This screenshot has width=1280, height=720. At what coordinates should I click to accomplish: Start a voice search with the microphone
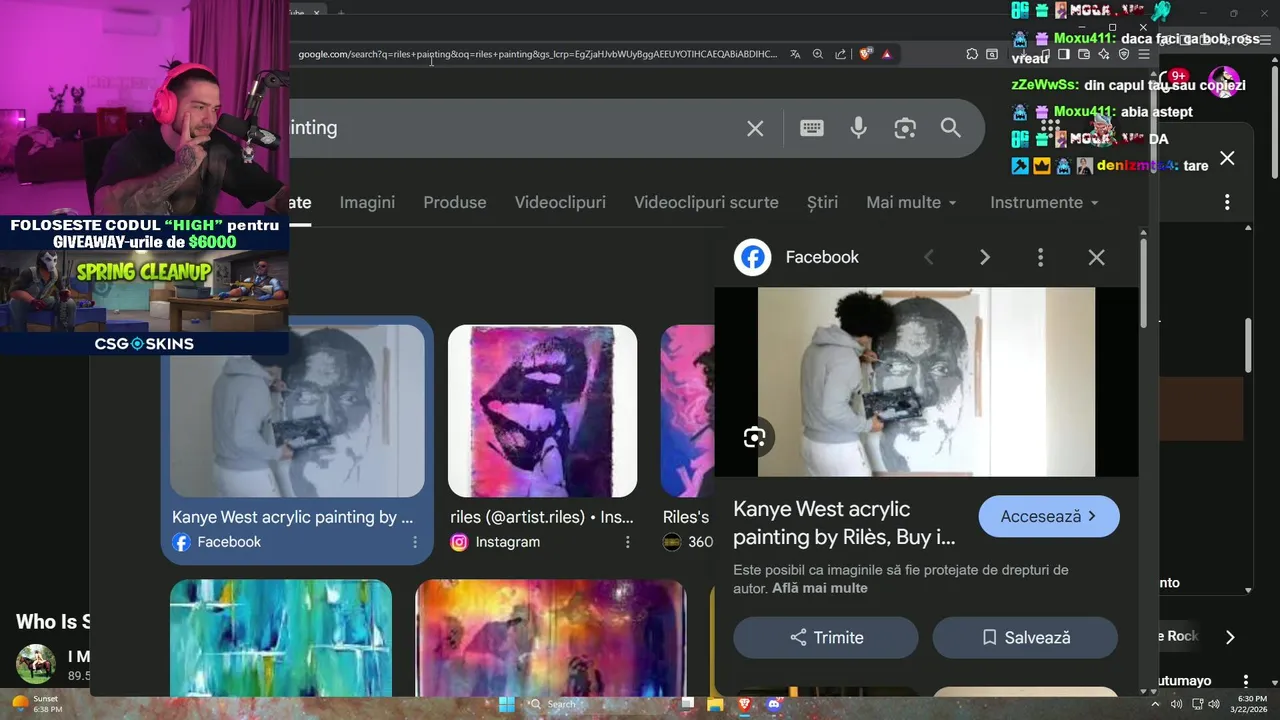coord(858,128)
